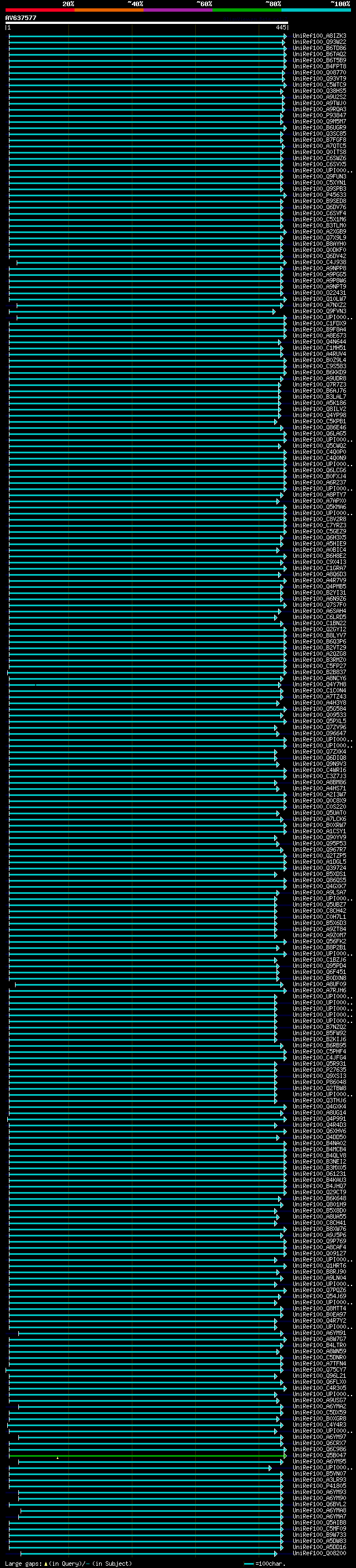The height and width of the screenshot is (1568, 356).
Task: Select the UniRef100_Q9N9V3 label
Action: pos(319,764)
